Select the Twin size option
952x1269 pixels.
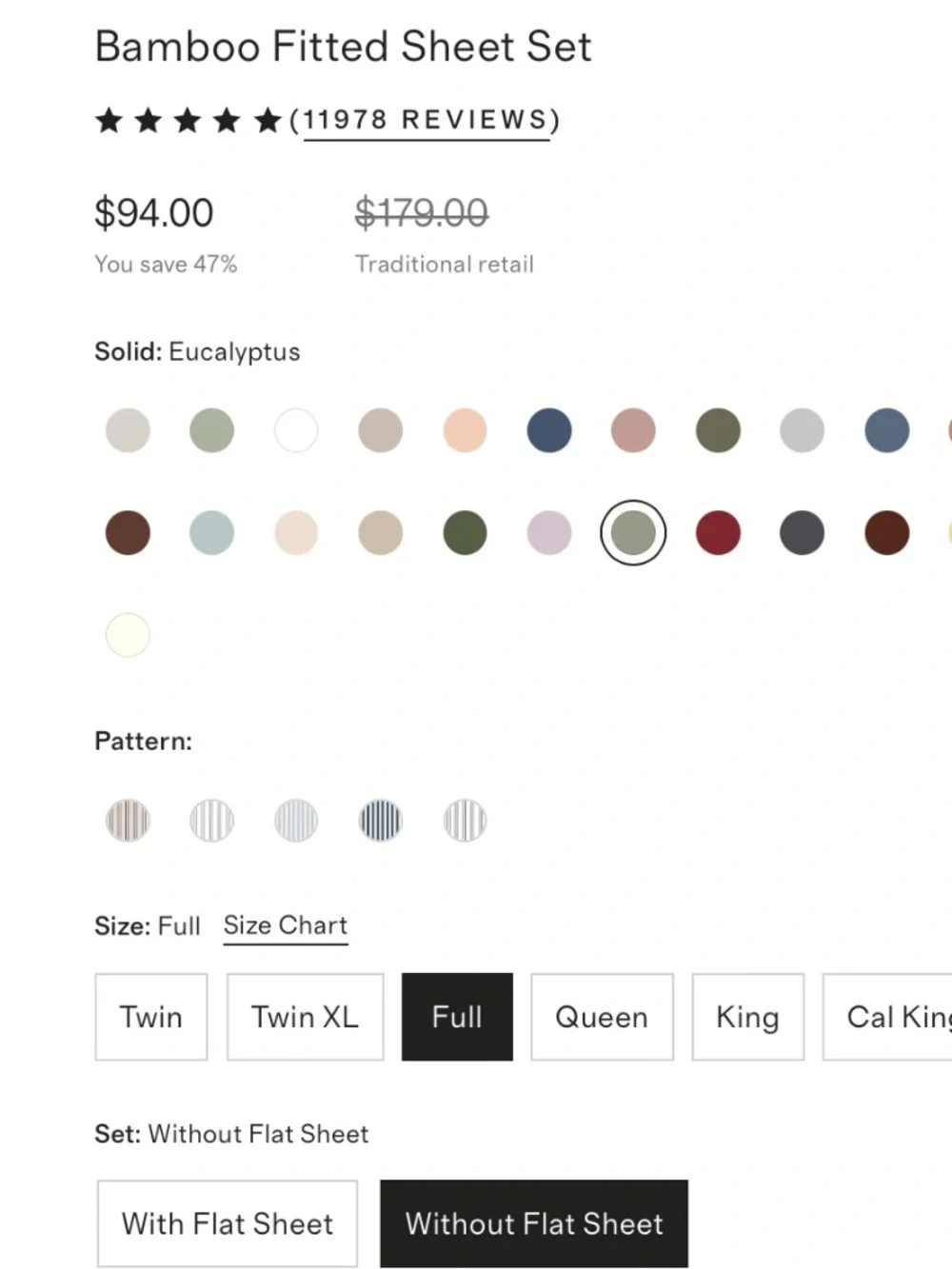click(x=151, y=1017)
